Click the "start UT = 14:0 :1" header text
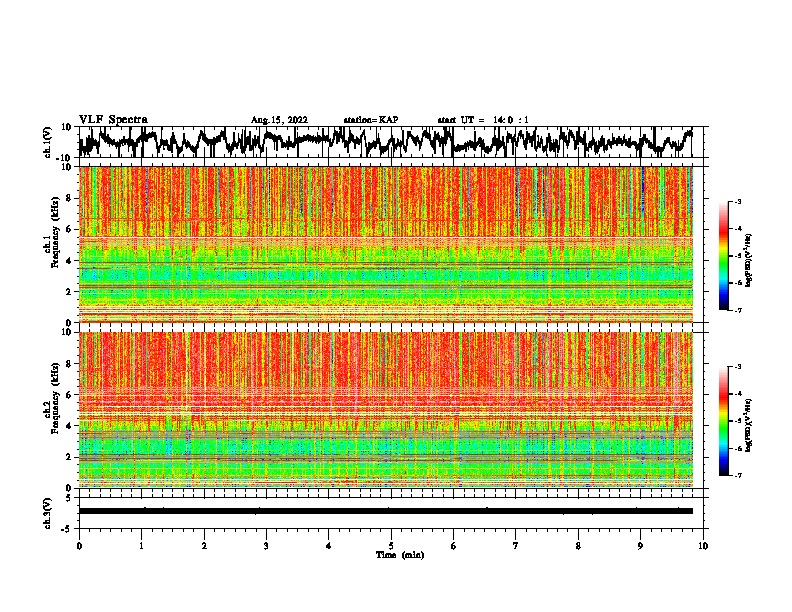Viewport: 792px width, 612px height. pos(483,120)
